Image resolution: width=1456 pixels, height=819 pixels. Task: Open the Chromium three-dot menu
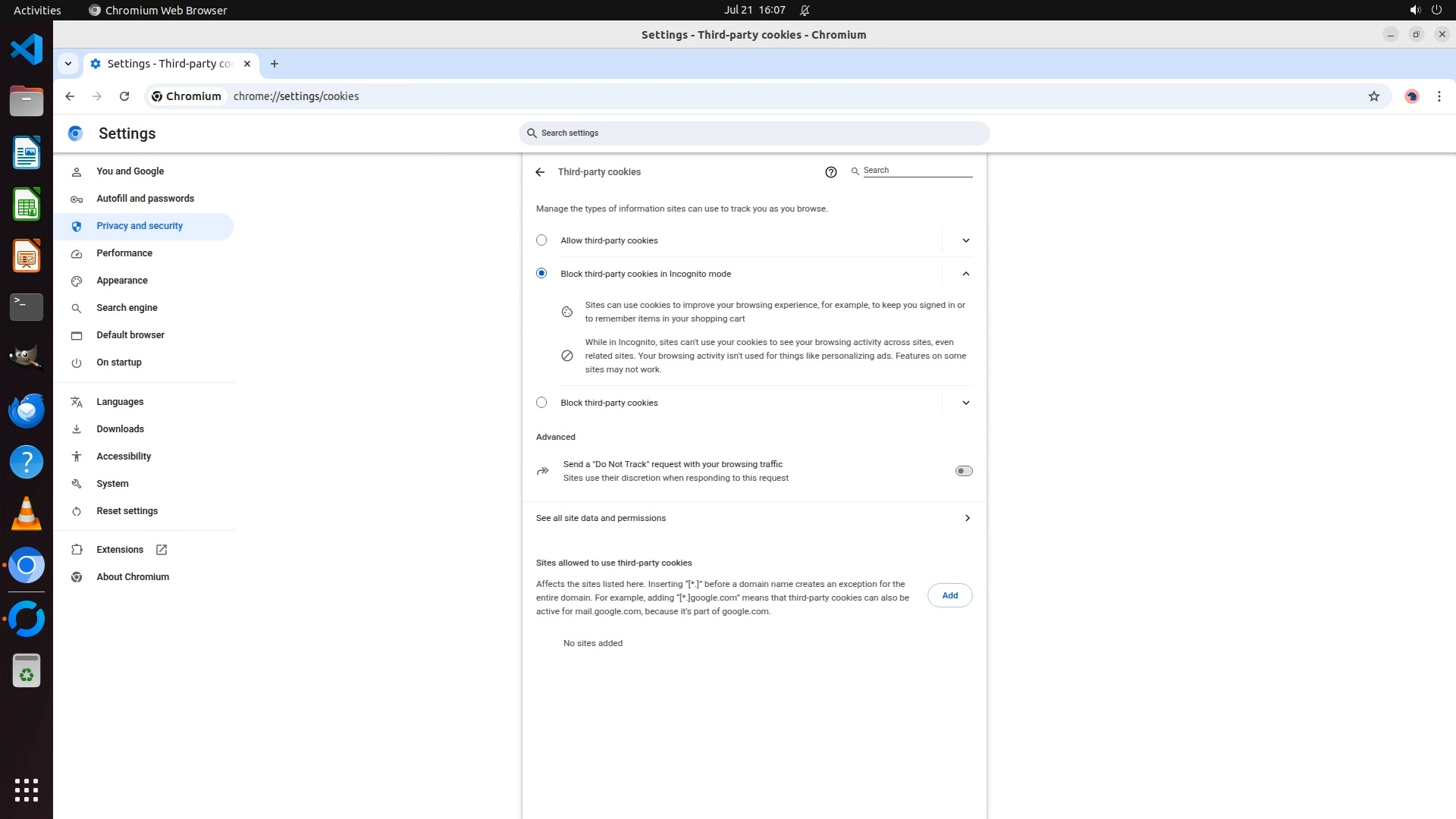click(1439, 96)
